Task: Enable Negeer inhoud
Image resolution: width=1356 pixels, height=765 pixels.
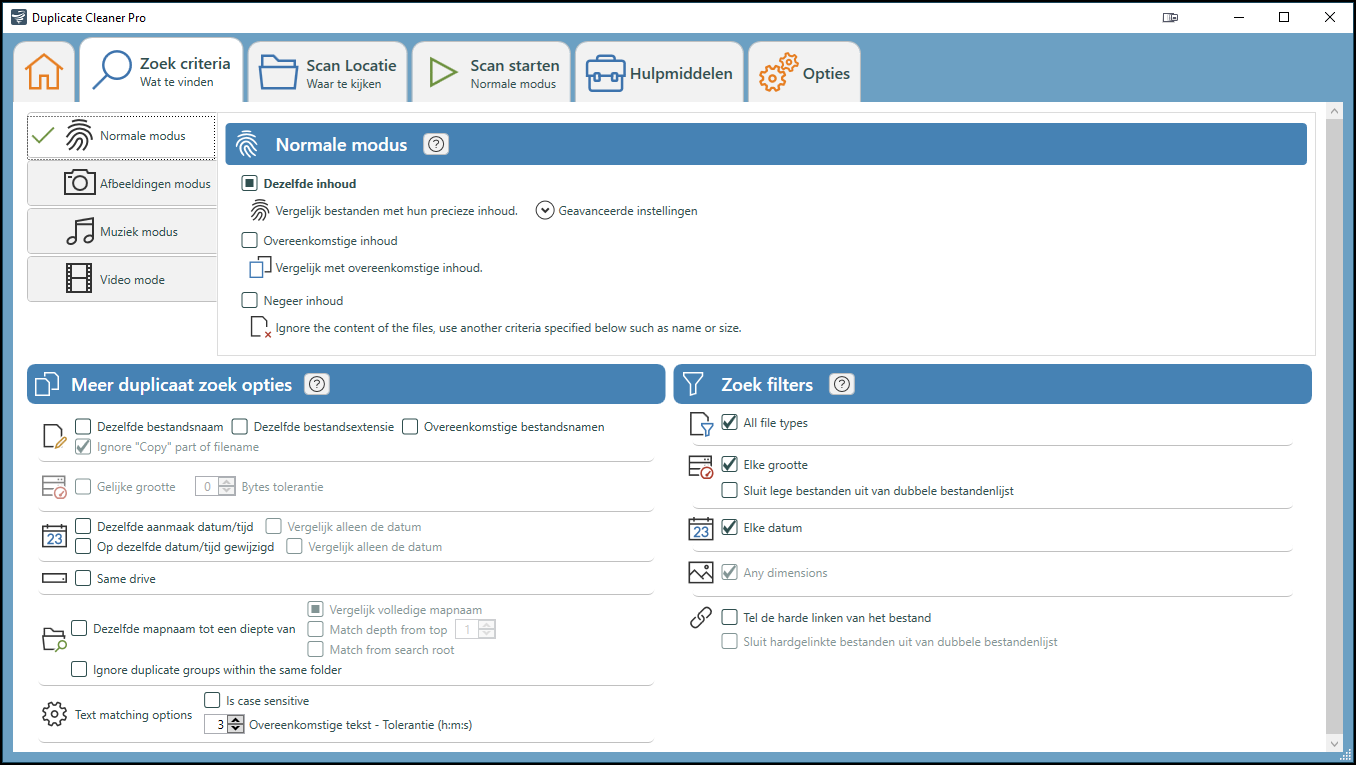Action: (x=250, y=300)
